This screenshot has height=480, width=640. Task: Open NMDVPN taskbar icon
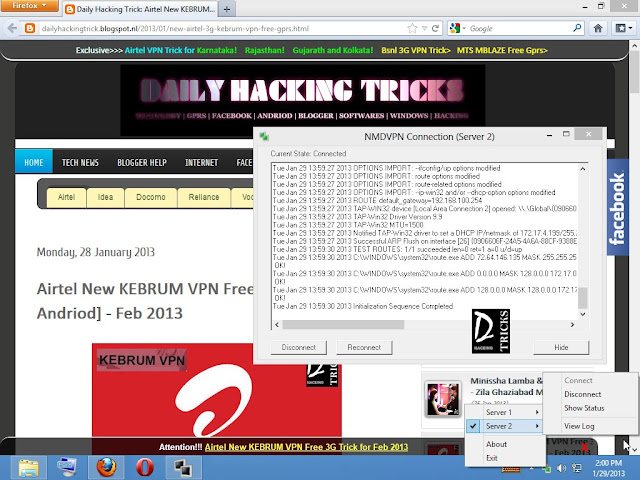(x=182, y=468)
